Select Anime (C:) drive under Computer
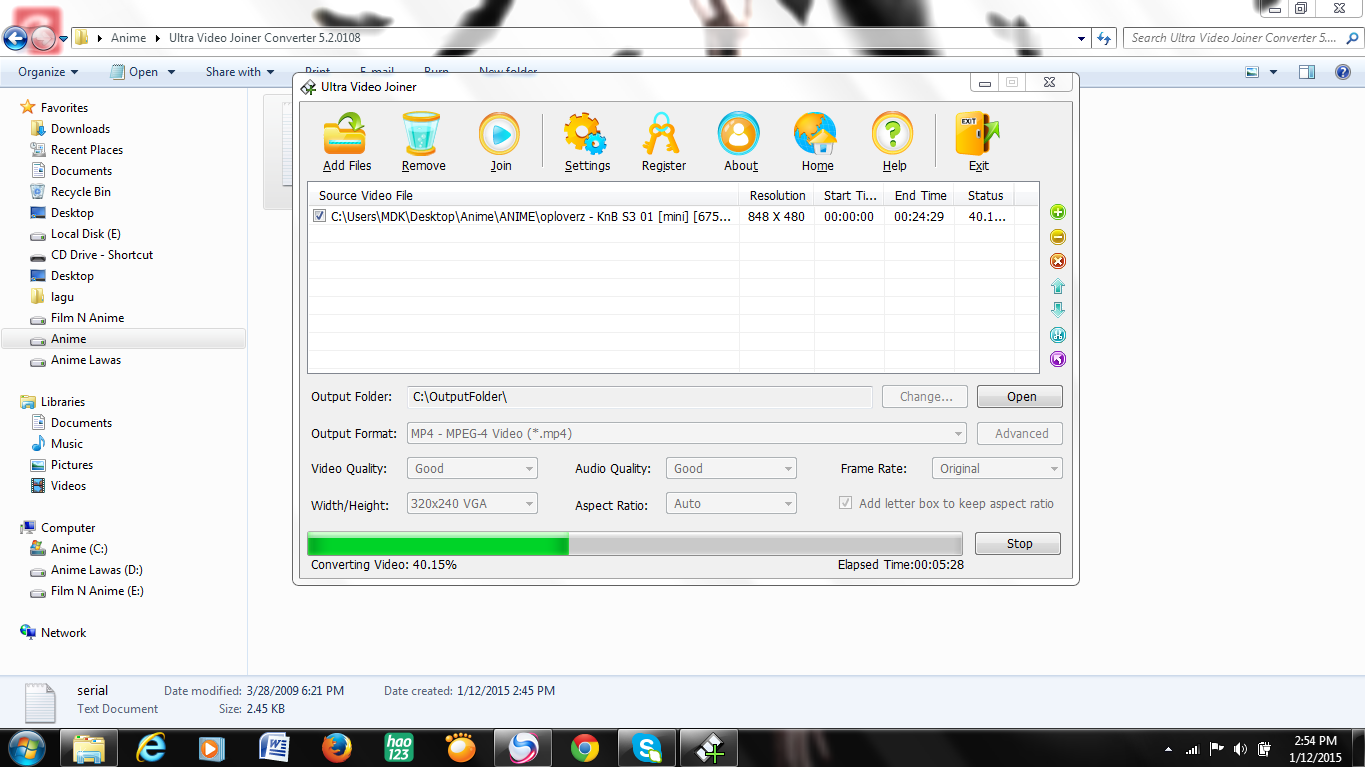Screen dimensions: 1365x767 (x=79, y=549)
